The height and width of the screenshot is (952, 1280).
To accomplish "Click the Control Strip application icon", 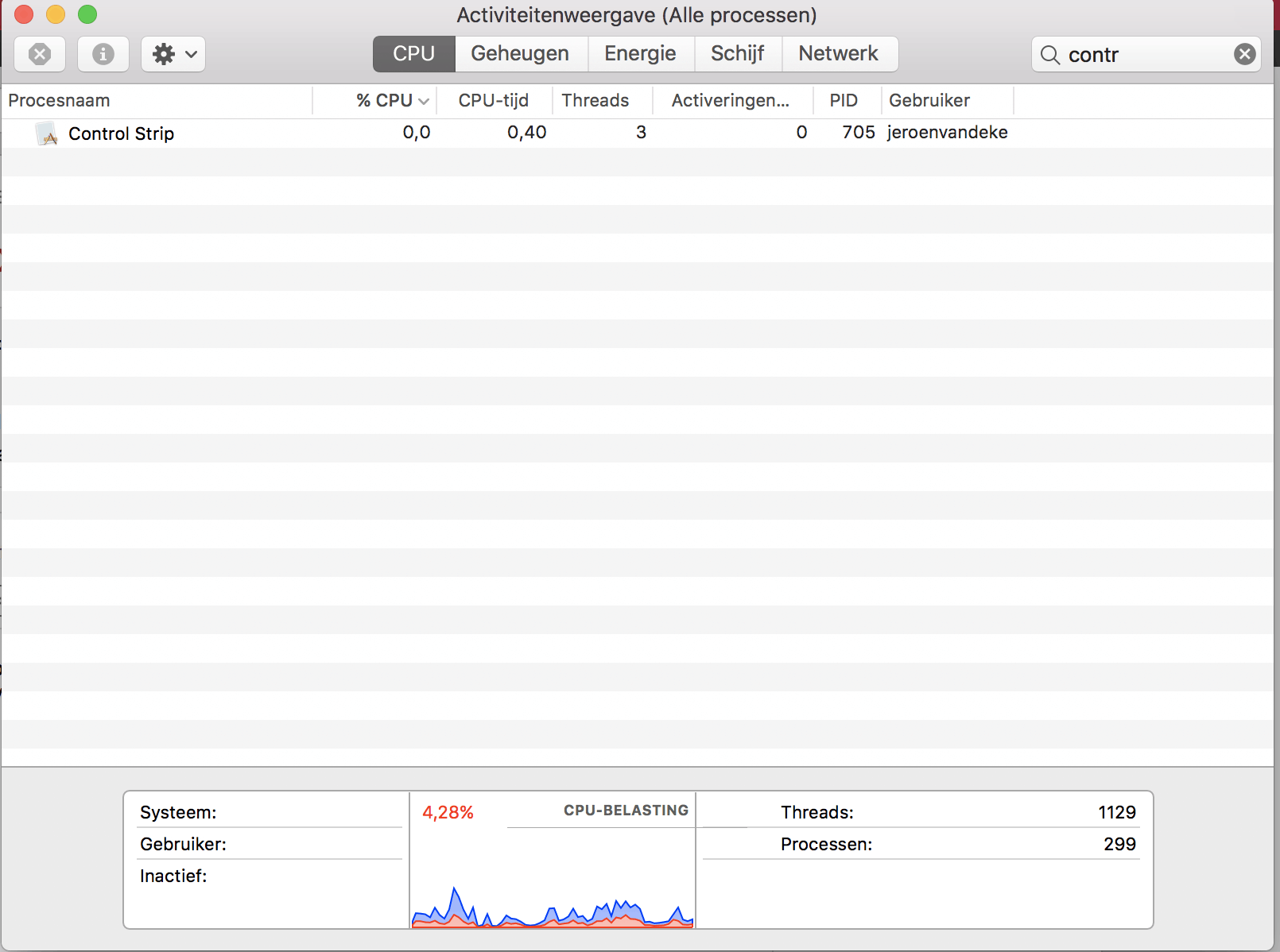I will pyautogui.click(x=47, y=134).
